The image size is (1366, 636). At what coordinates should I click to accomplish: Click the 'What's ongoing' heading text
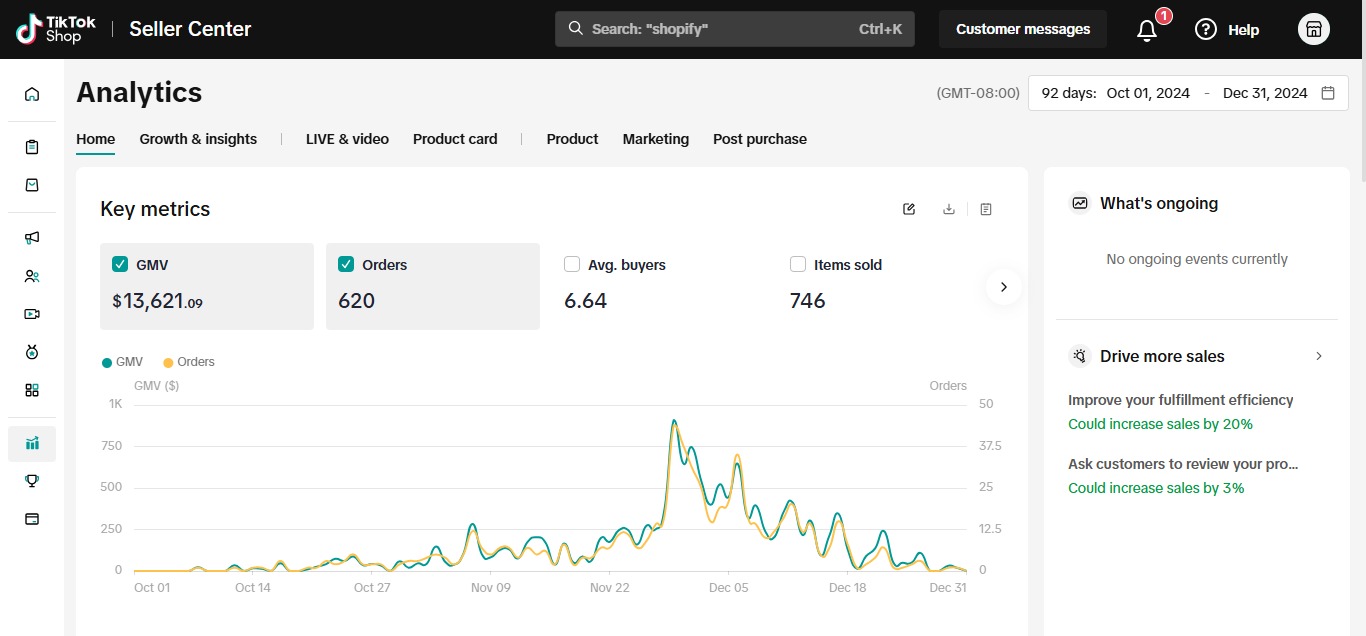[1159, 203]
